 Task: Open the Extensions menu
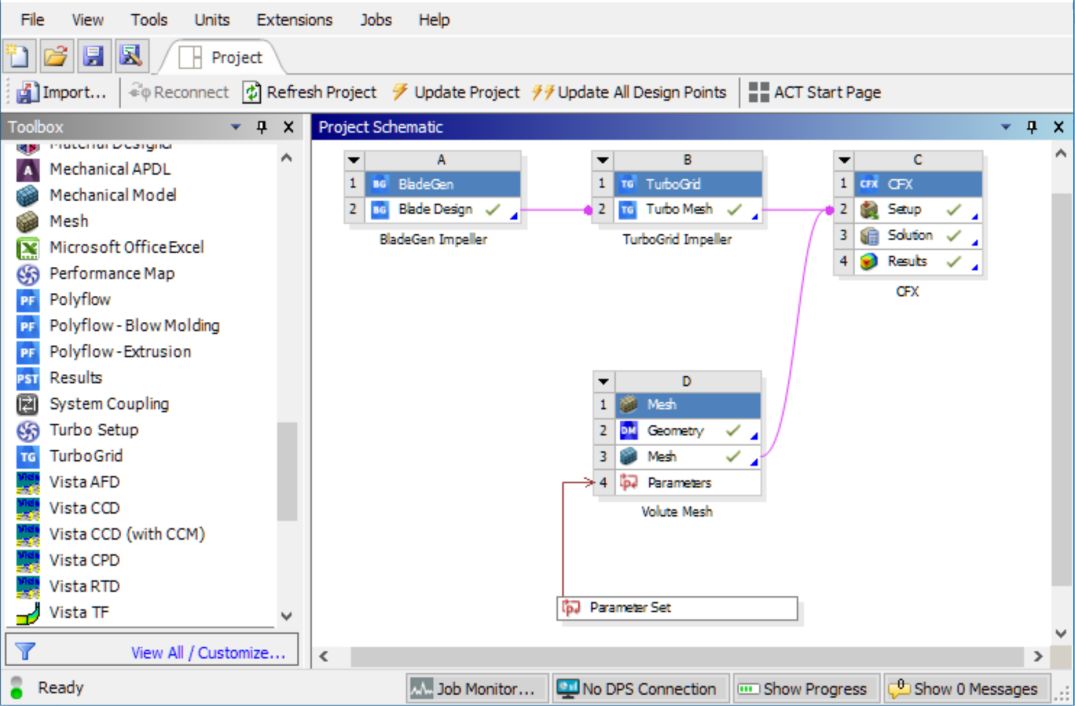pyautogui.click(x=294, y=20)
